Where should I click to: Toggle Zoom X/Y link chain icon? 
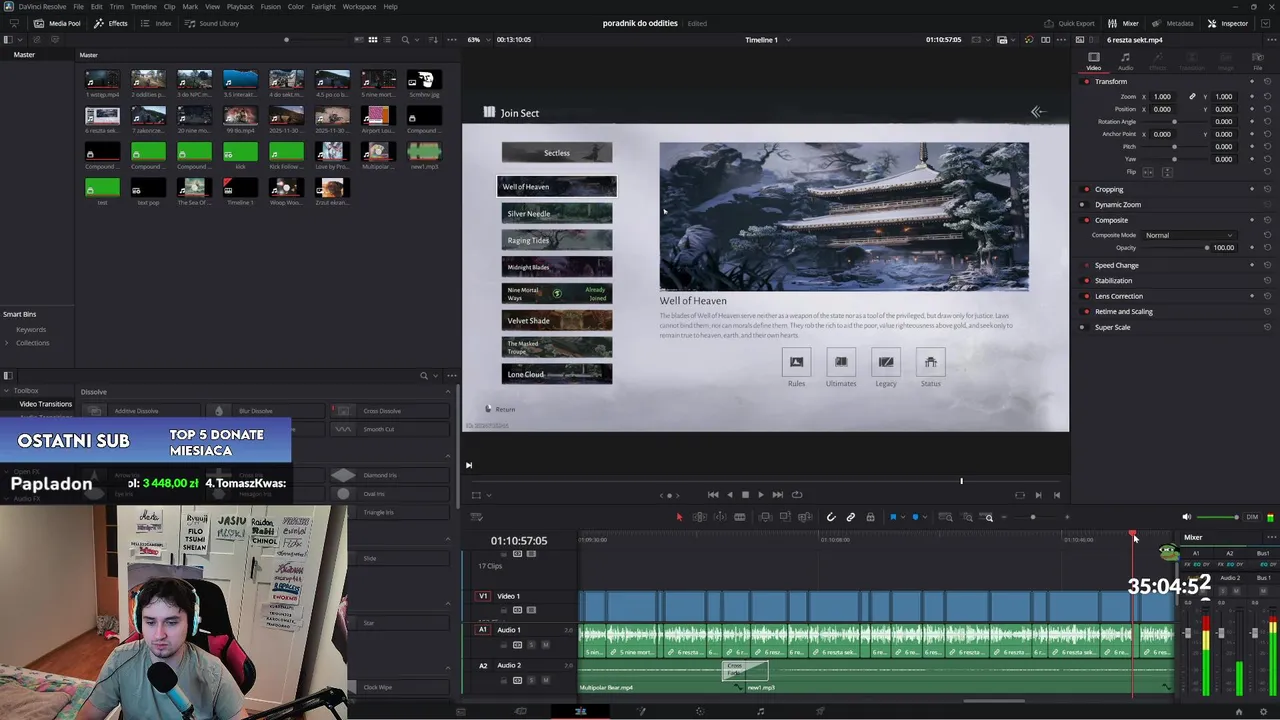coord(1192,96)
